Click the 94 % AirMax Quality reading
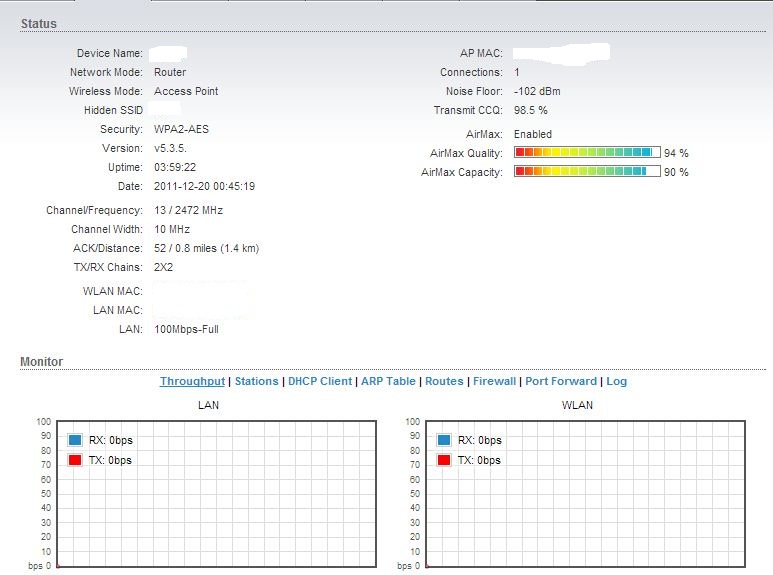The height and width of the screenshot is (575, 773). point(676,153)
